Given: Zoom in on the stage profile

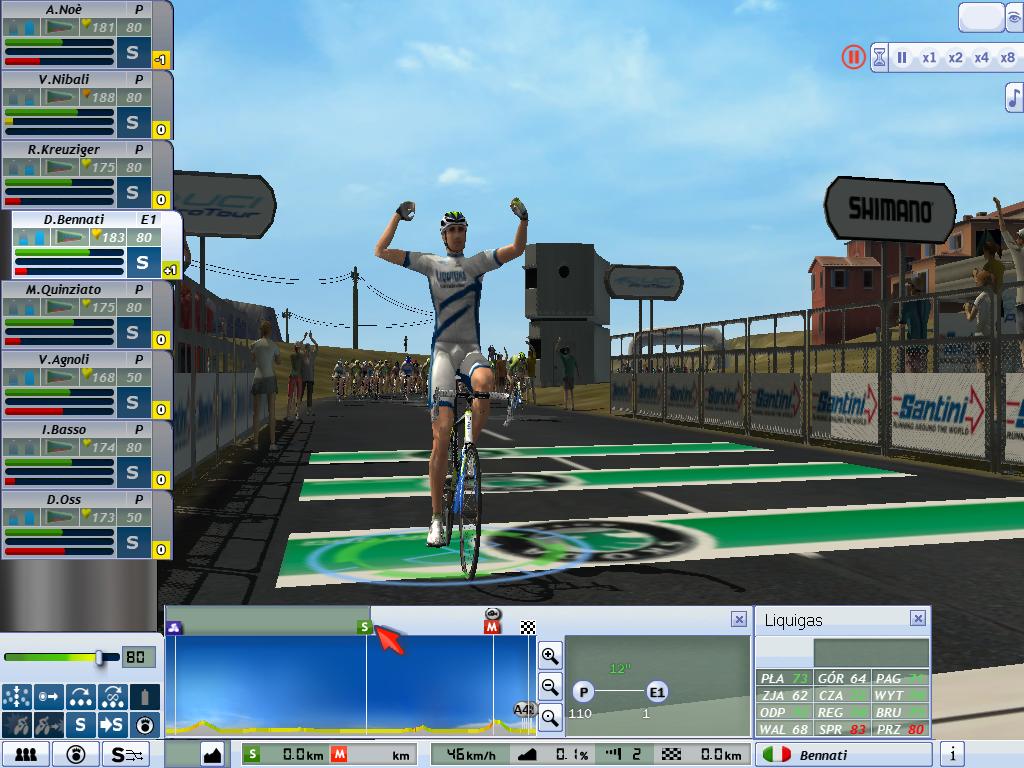Looking at the screenshot, I should (550, 656).
